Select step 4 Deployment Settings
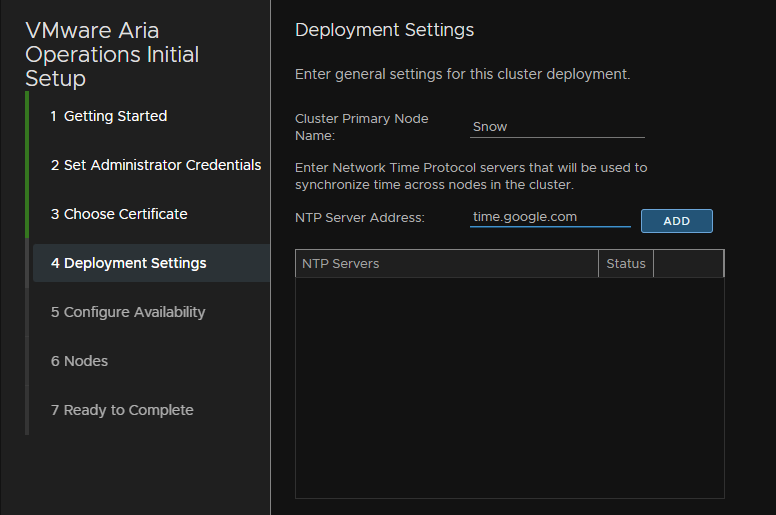The image size is (776, 515). click(x=151, y=263)
